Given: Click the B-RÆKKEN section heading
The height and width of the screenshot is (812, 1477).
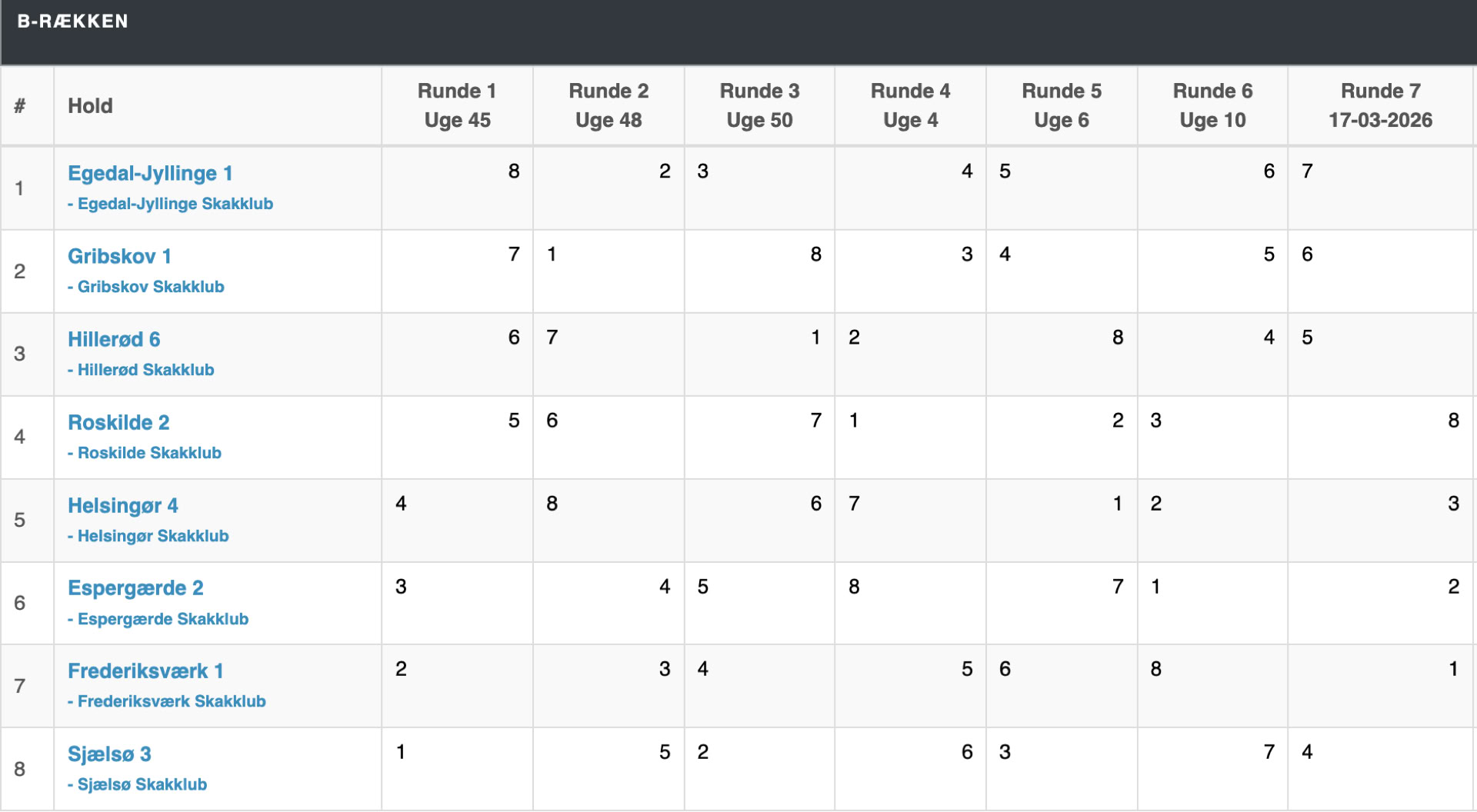Looking at the screenshot, I should [x=73, y=22].
